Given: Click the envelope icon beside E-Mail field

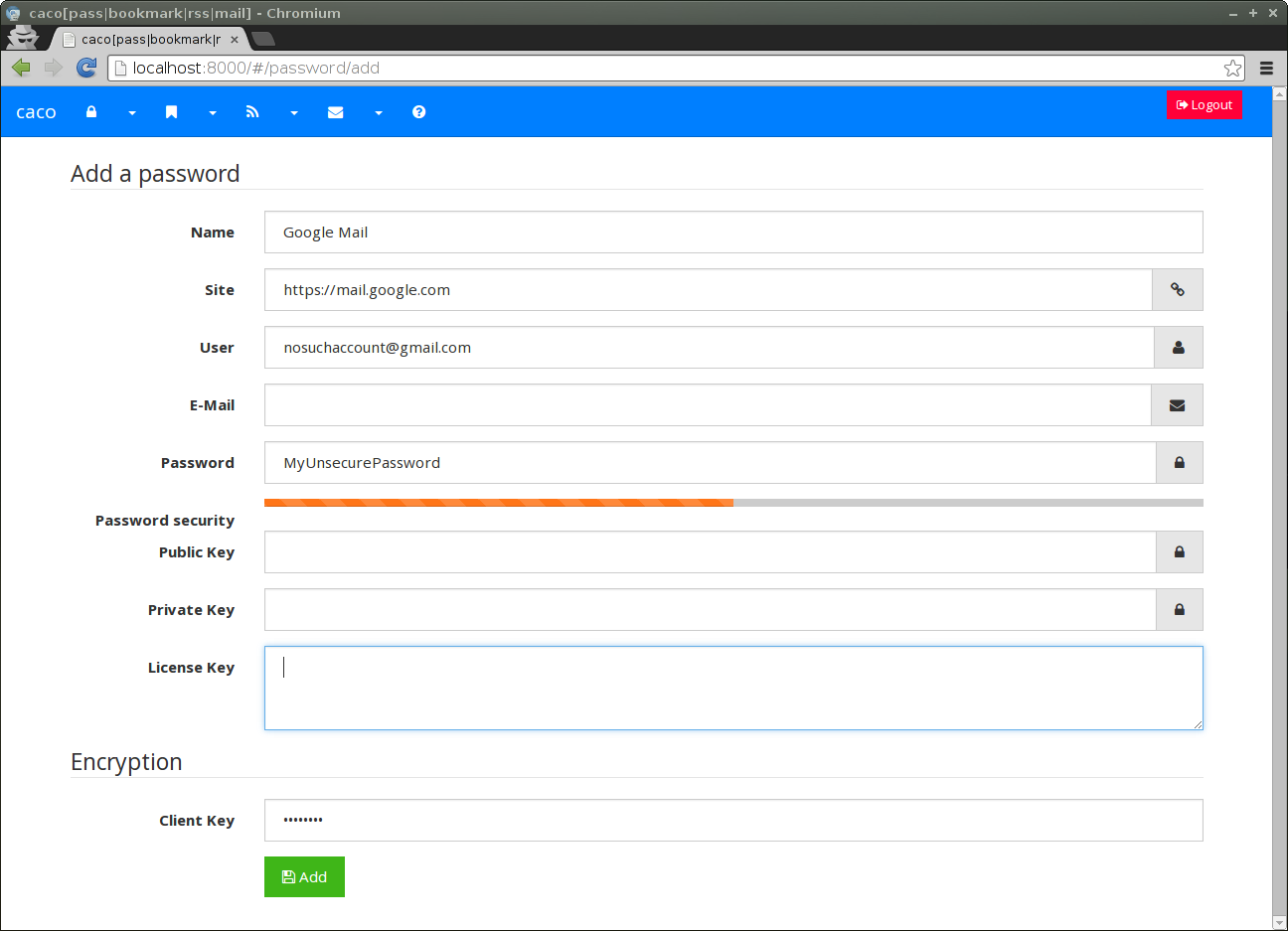Looking at the screenshot, I should click(x=1178, y=404).
